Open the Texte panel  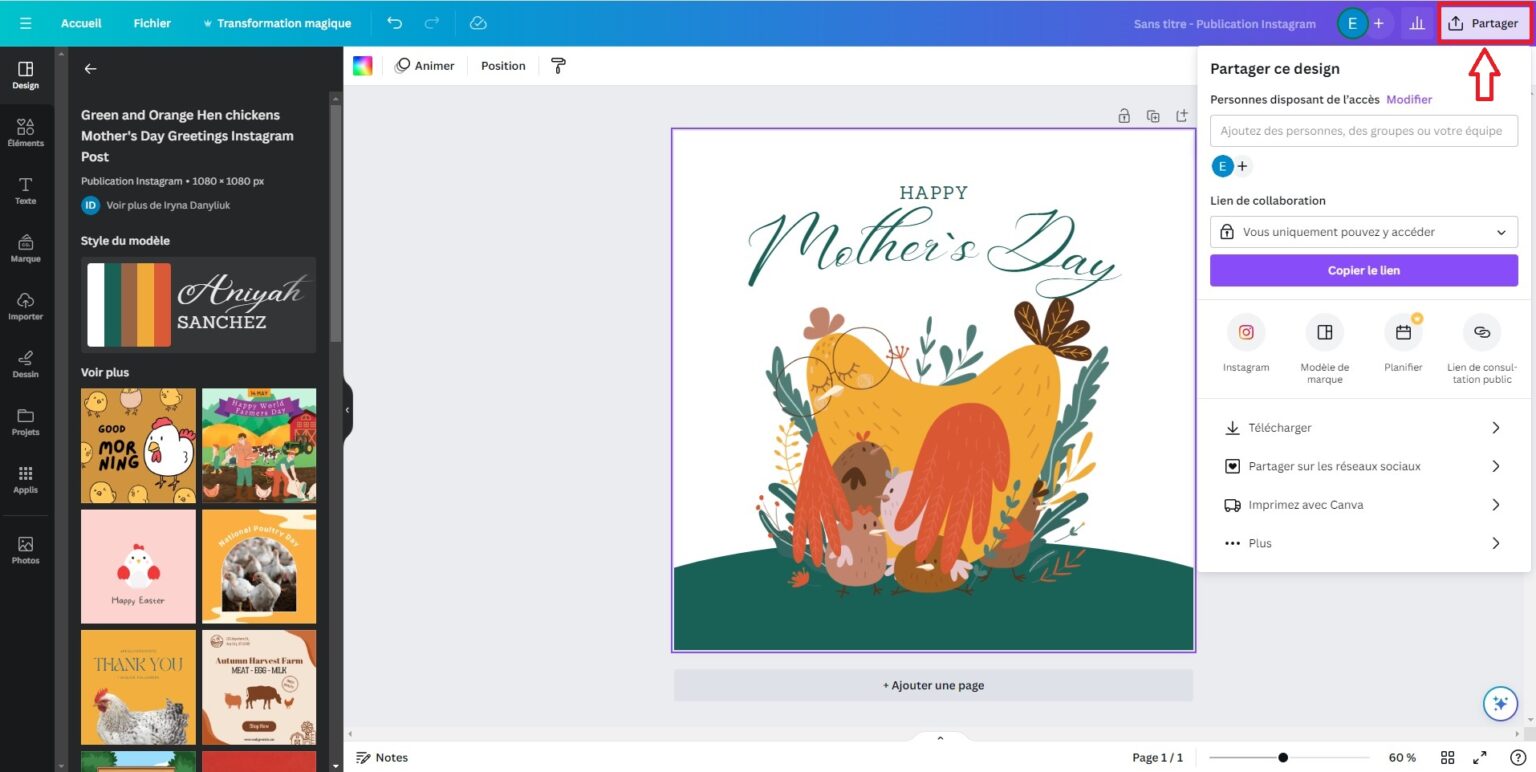coord(26,190)
